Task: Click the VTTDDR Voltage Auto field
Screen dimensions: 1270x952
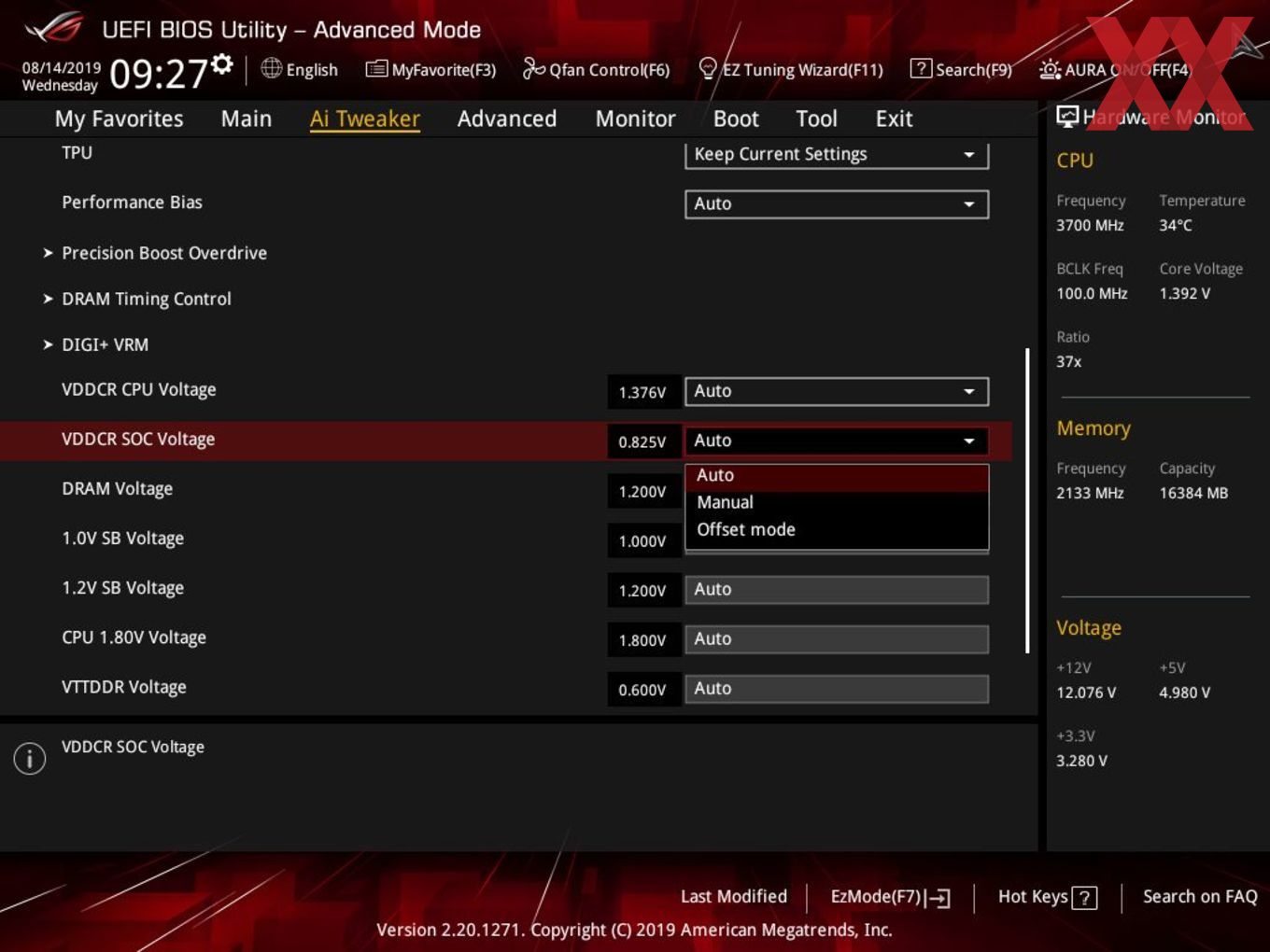Action: point(837,689)
